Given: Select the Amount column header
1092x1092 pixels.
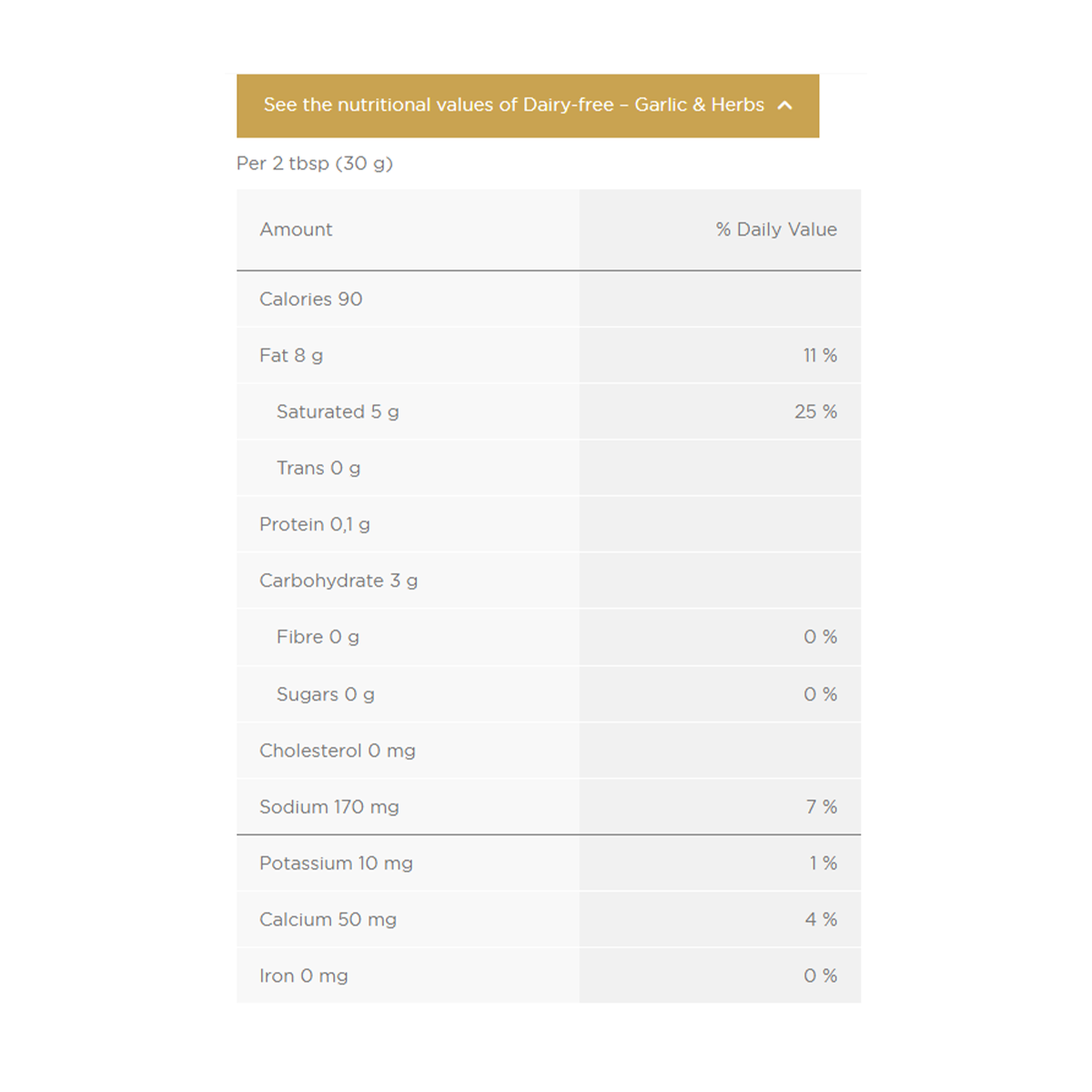Looking at the screenshot, I should tap(296, 229).
